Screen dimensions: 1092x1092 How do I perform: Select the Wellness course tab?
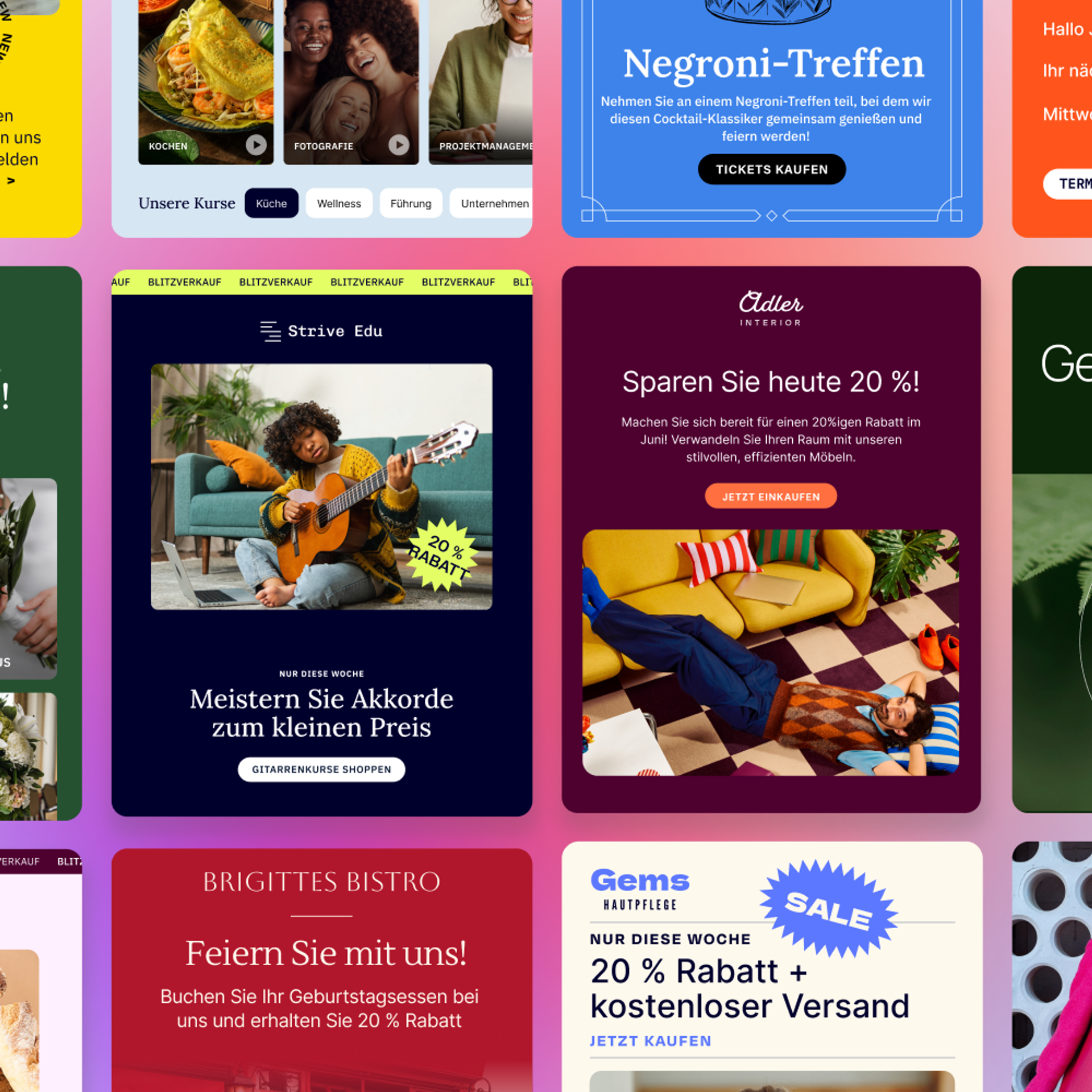[x=339, y=203]
